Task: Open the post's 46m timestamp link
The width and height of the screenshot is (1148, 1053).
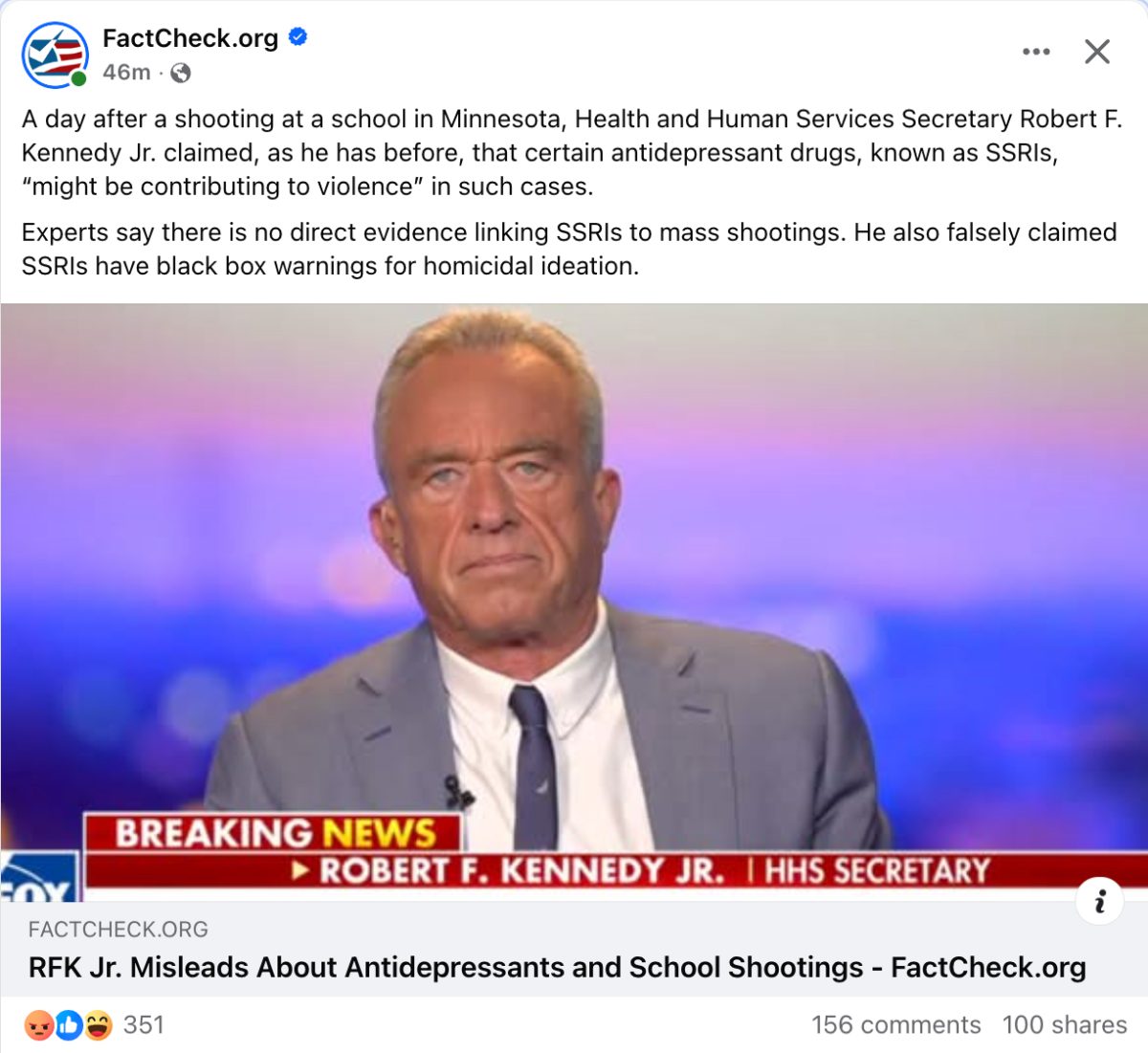Action: point(126,73)
